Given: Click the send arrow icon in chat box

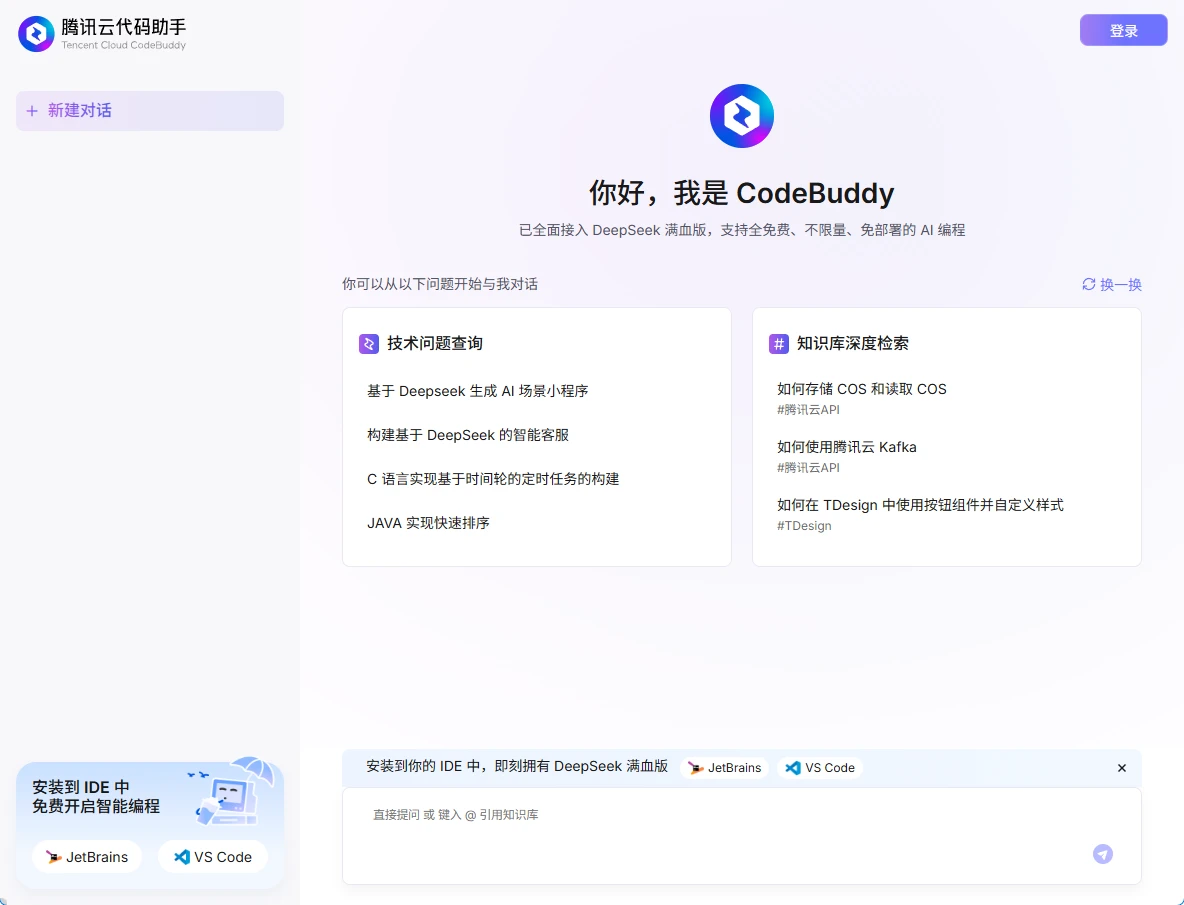Looking at the screenshot, I should [x=1102, y=853].
